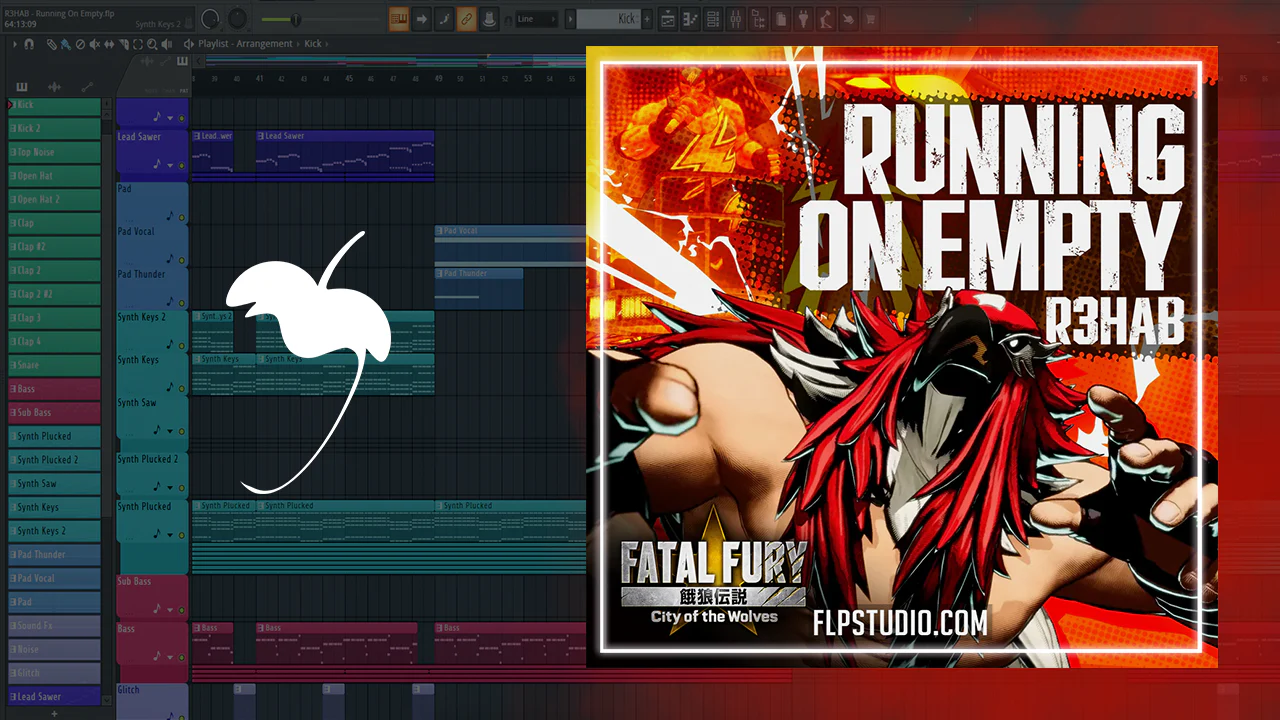Screen dimensions: 1280x720
Task: Open the Channel Rack view
Action: click(713, 18)
